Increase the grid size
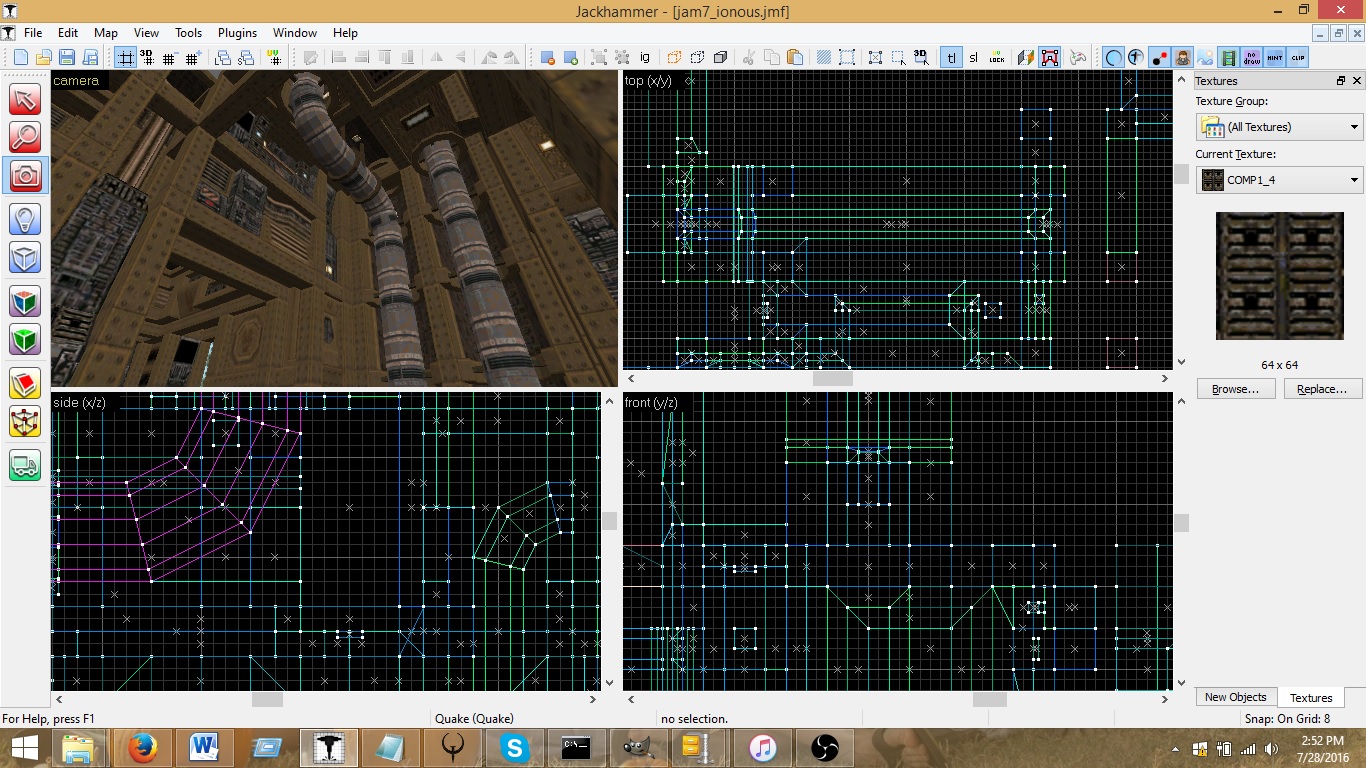Screen dimensions: 1366x768 coord(193,57)
